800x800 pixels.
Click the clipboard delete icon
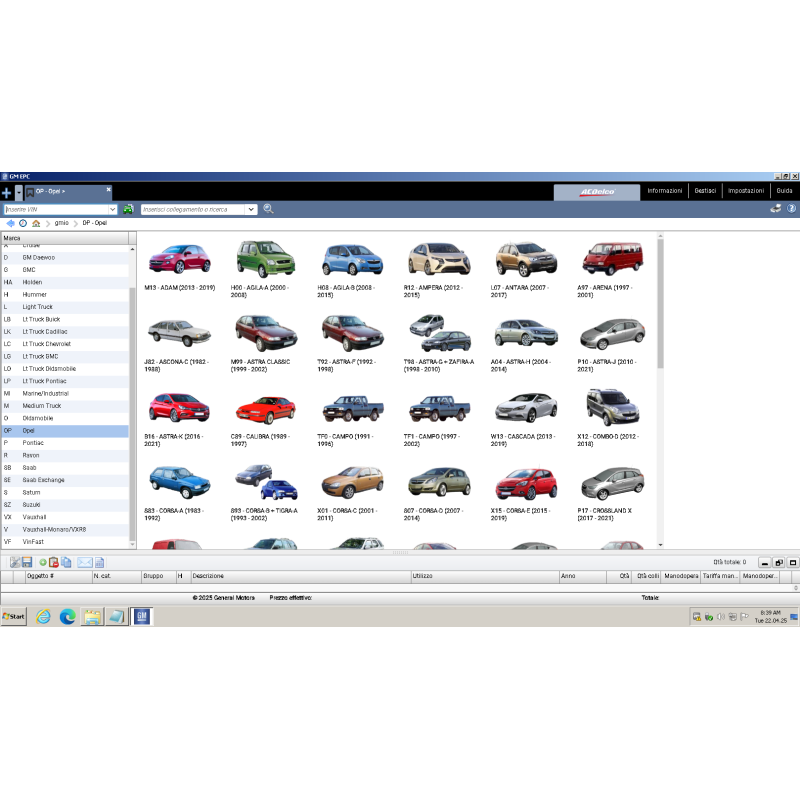(54, 562)
